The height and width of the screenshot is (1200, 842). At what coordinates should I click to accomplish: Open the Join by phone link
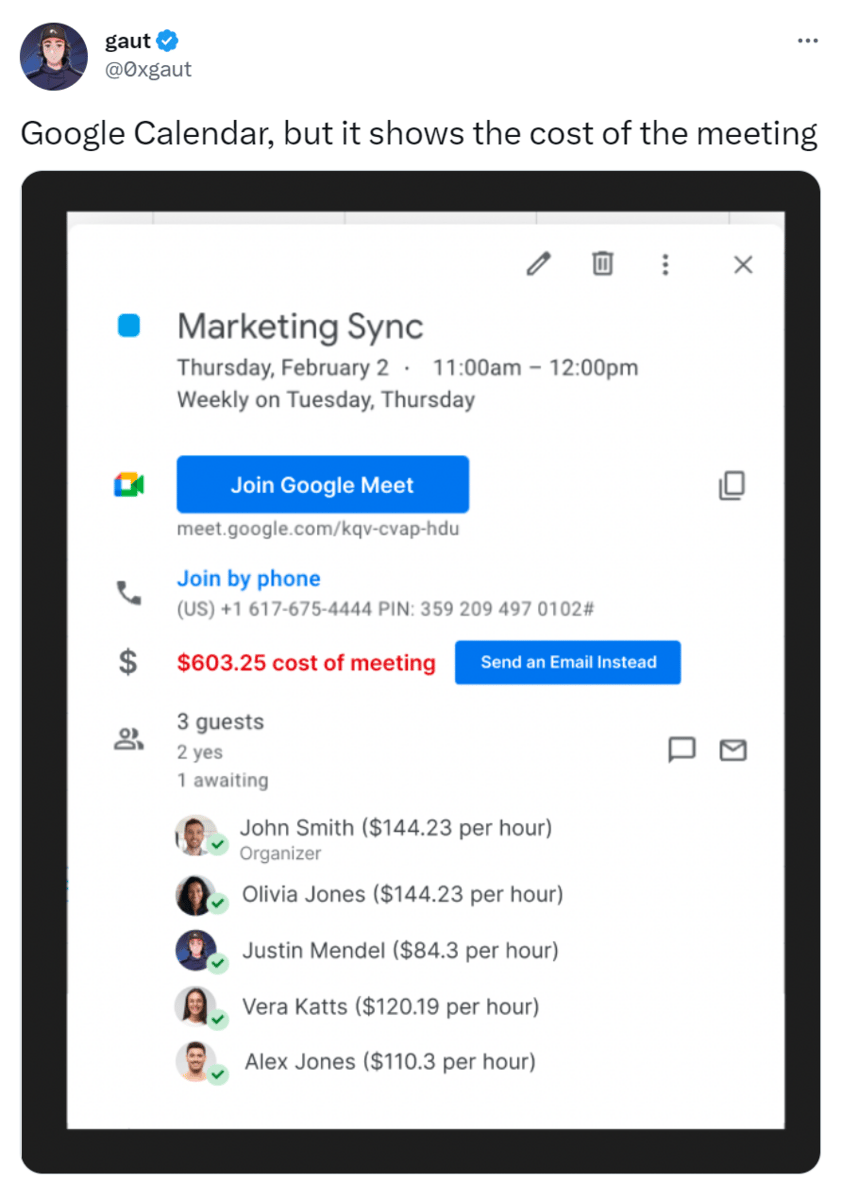(x=249, y=578)
